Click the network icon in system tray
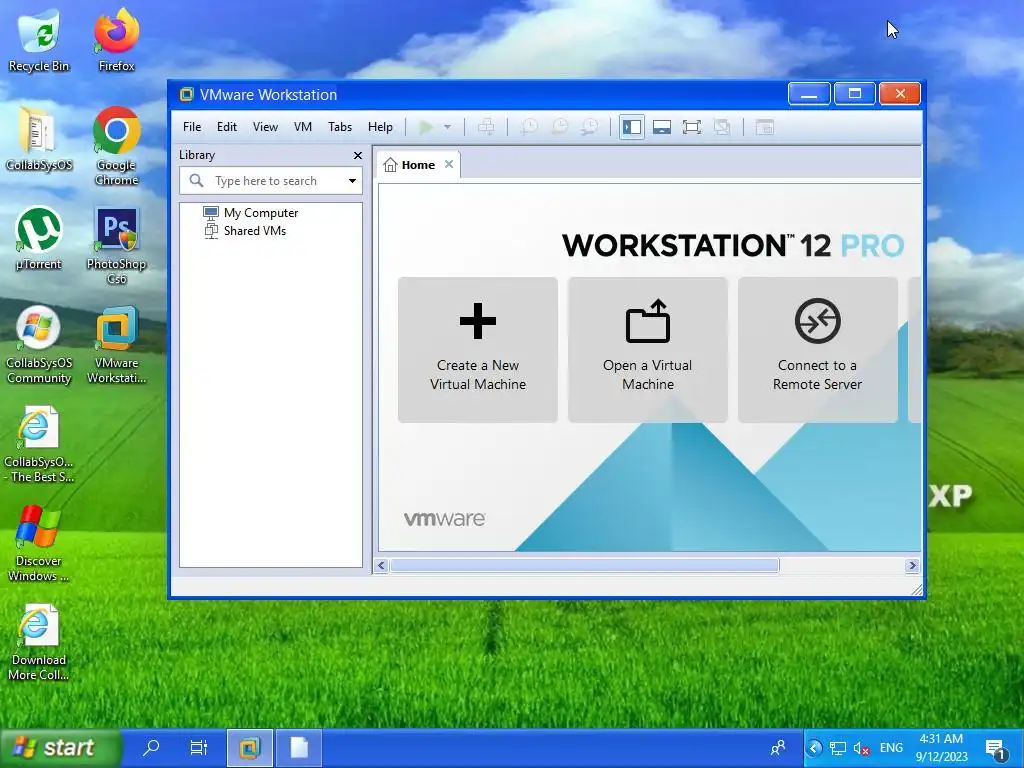The image size is (1024, 768). pyautogui.click(x=837, y=748)
